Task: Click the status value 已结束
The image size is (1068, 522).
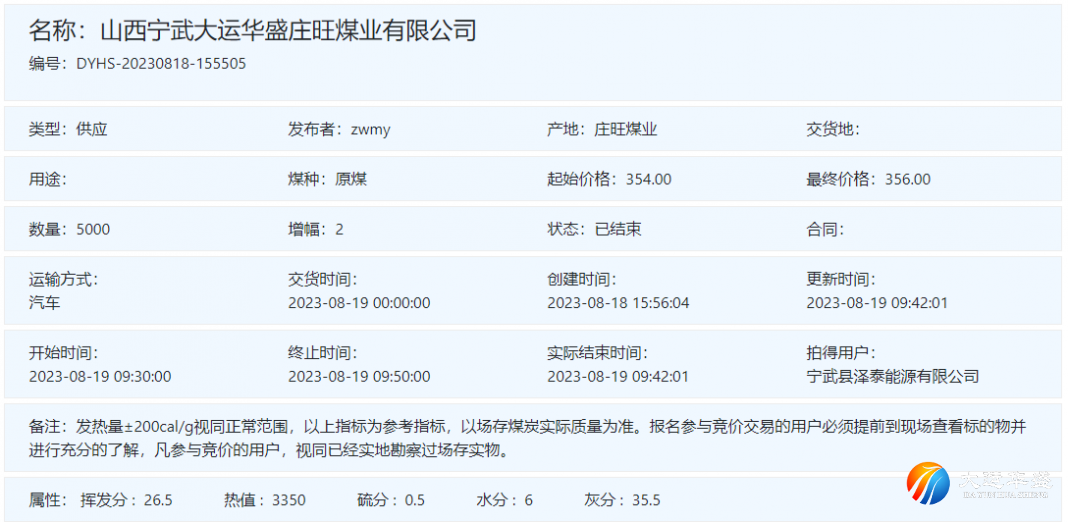Action: (618, 229)
